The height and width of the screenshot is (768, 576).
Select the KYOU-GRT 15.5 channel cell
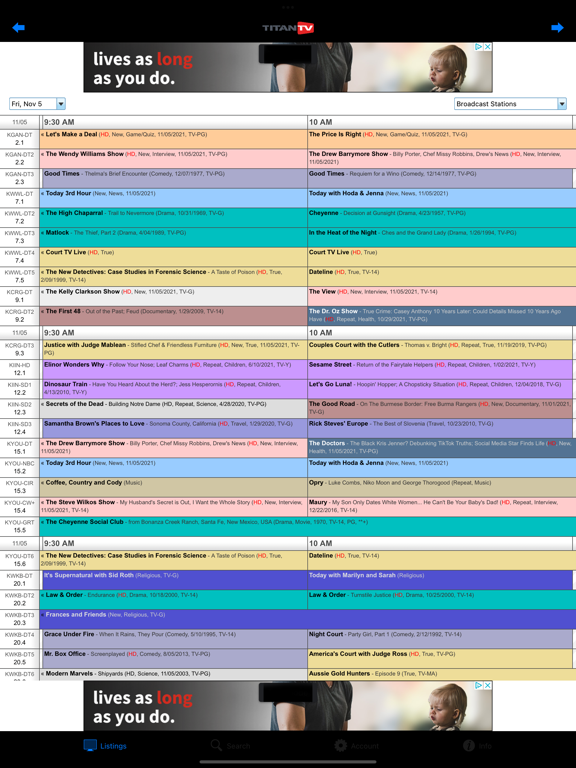[20, 526]
